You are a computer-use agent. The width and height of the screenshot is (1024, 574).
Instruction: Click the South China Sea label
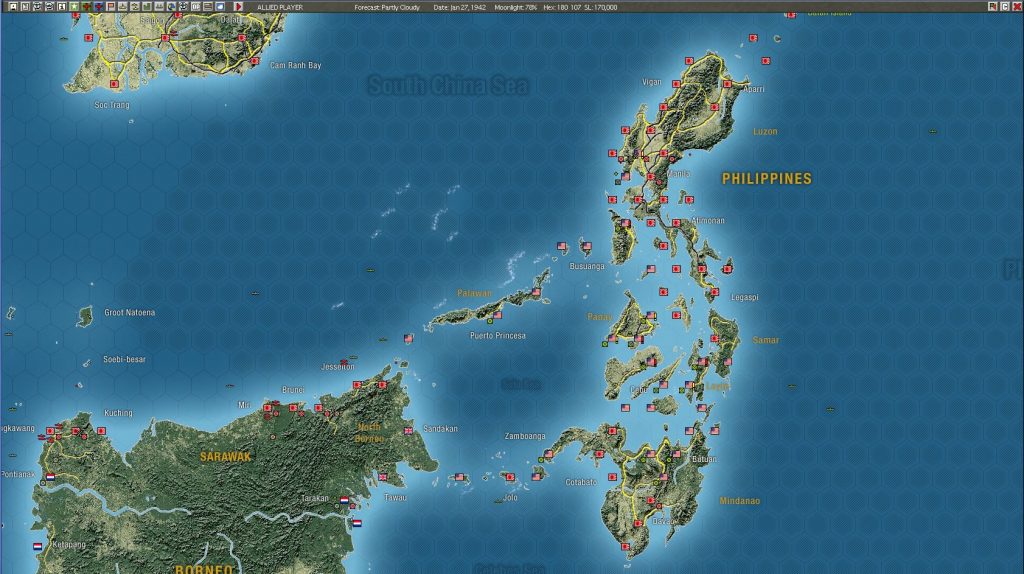coord(448,85)
